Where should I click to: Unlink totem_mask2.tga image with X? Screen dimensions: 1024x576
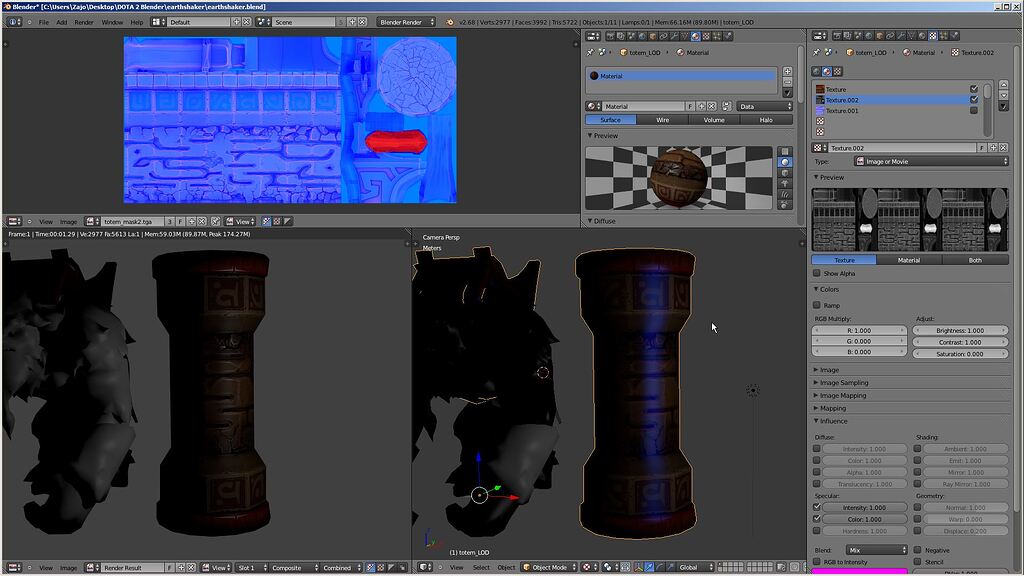(x=202, y=221)
